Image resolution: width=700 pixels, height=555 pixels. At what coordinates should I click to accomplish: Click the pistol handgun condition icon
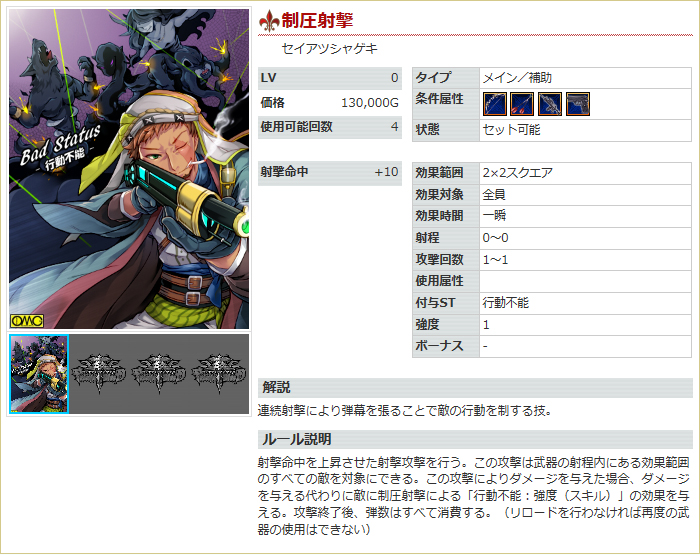pyautogui.click(x=578, y=104)
